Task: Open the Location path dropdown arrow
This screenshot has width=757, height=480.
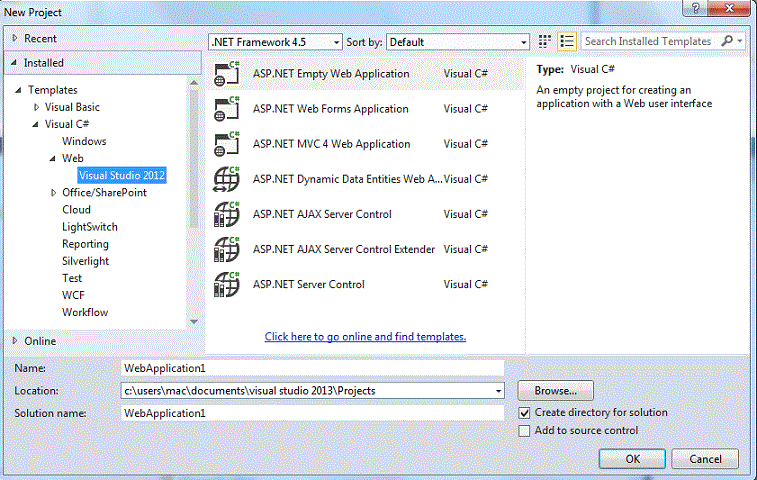Action: (x=498, y=391)
